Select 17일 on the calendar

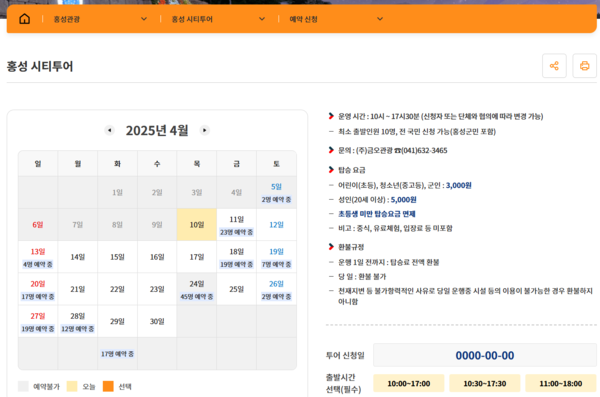(197, 257)
